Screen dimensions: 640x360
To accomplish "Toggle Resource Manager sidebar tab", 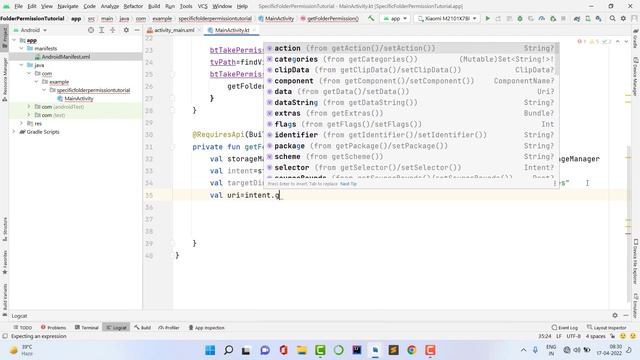I will point(4,79).
